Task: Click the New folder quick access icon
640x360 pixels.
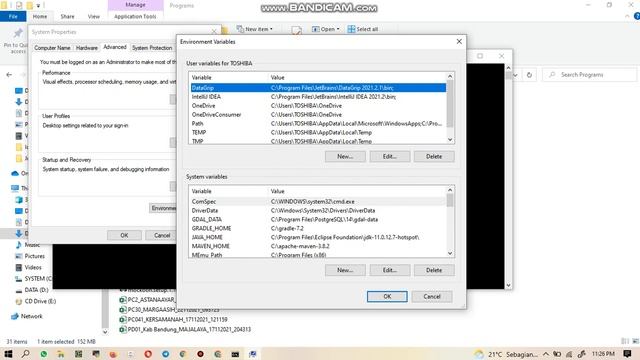Action: click(29, 5)
